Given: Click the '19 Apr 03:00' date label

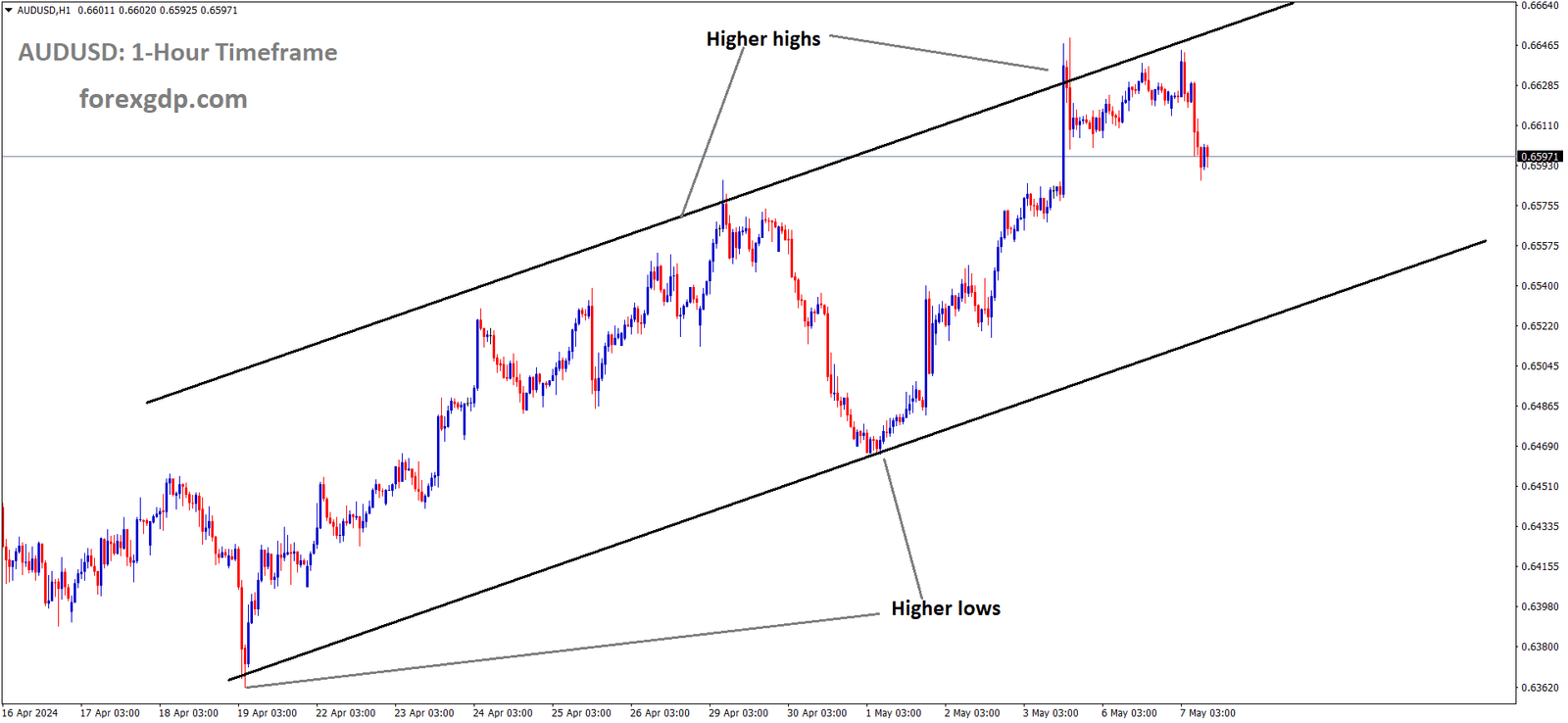Looking at the screenshot, I should [267, 713].
